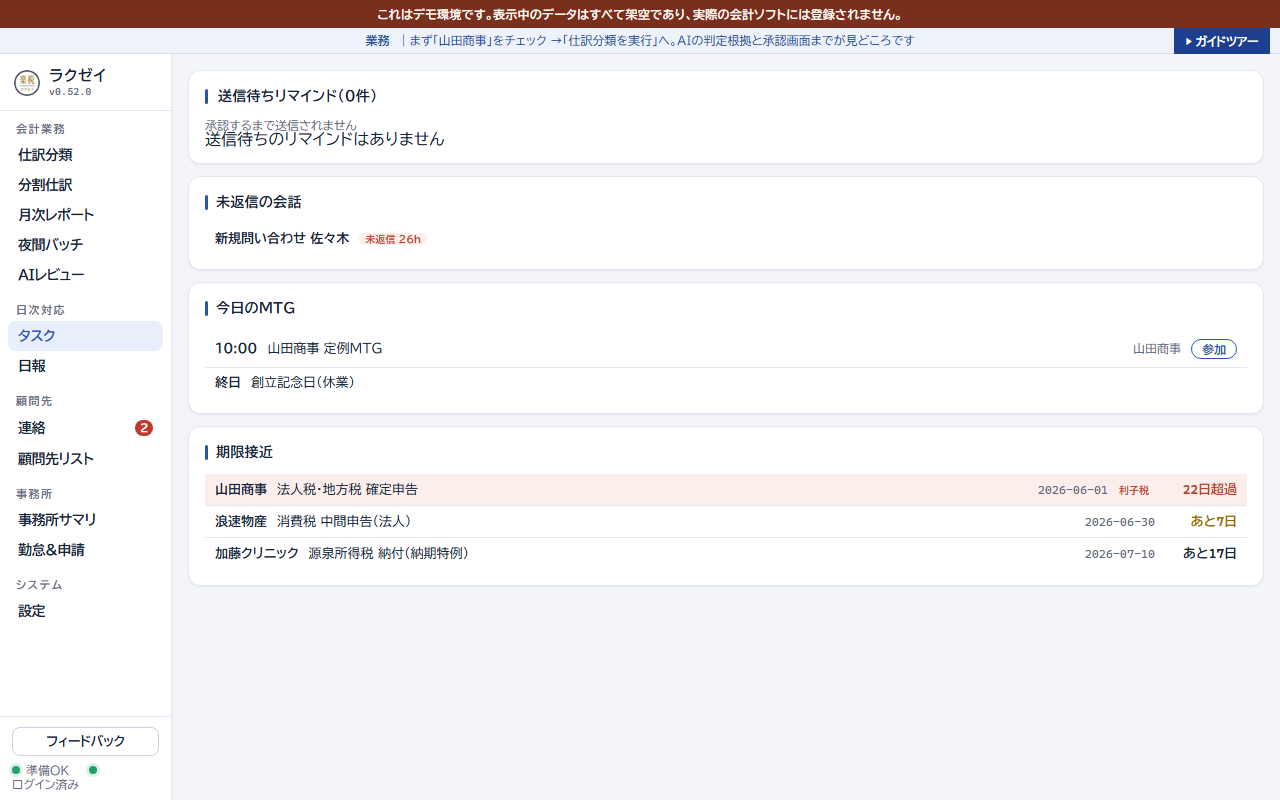This screenshot has width=1280, height=800.
Task: Open 日報 from the sidebar
Action: [85, 366]
